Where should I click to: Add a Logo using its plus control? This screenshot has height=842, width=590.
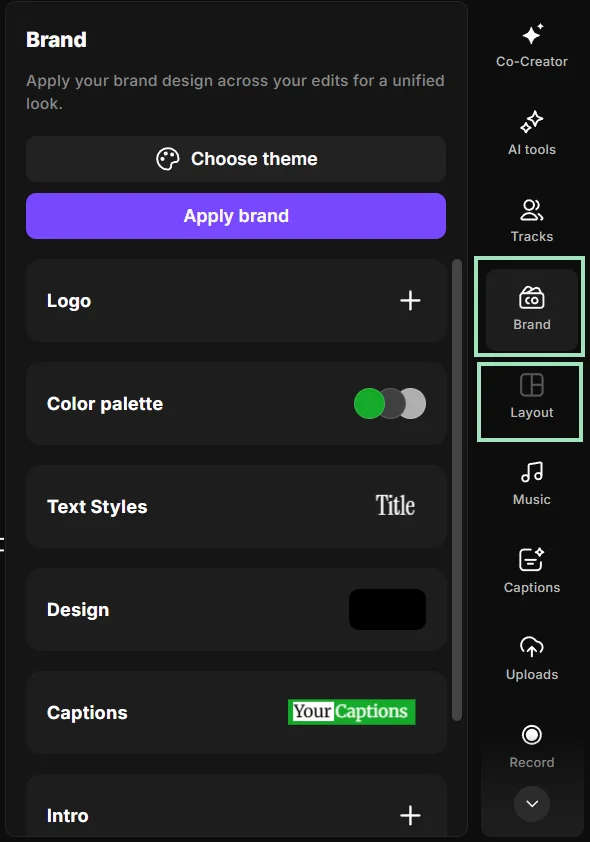tap(410, 300)
